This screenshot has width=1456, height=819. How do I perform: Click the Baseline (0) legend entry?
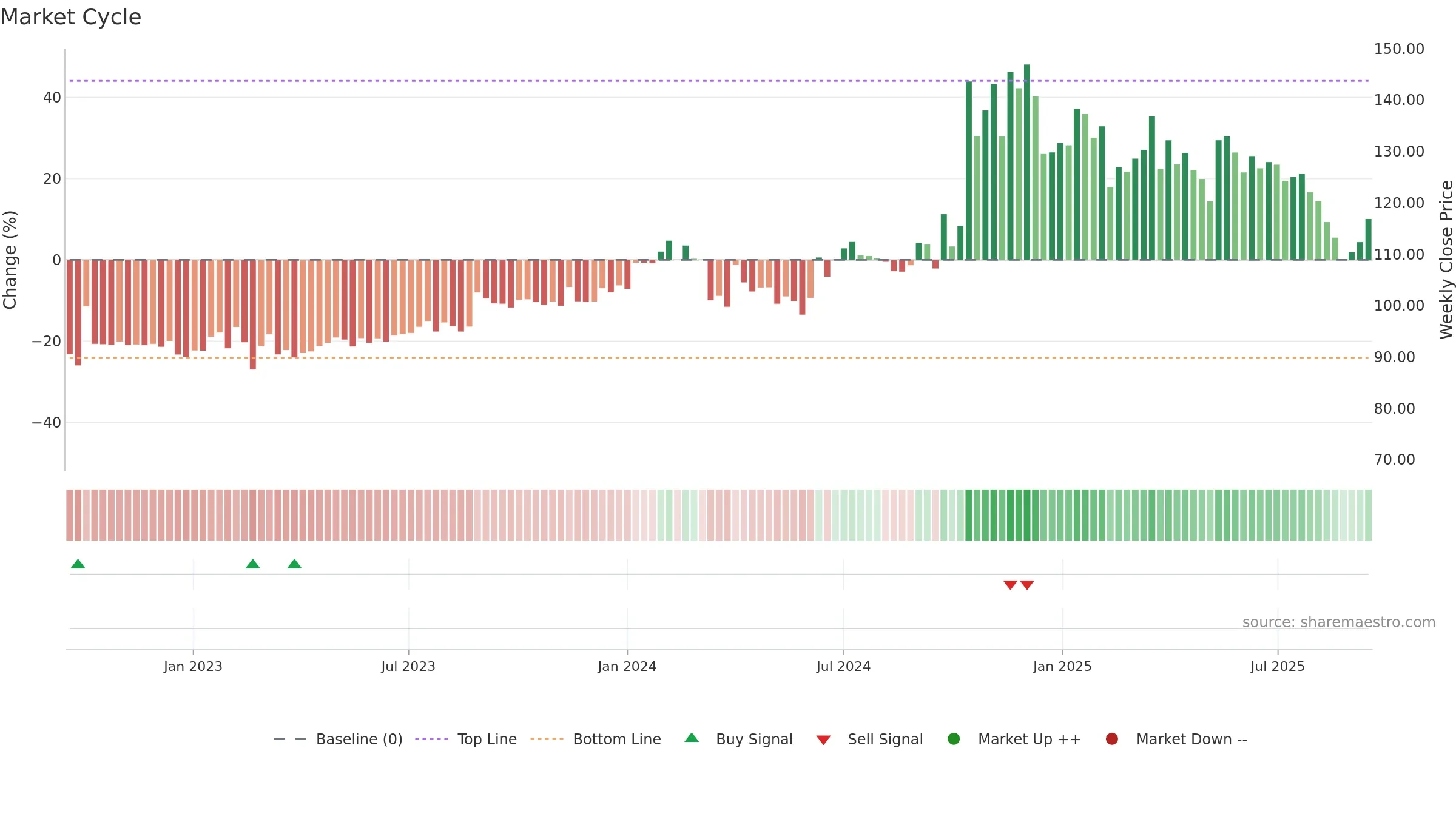(338, 739)
